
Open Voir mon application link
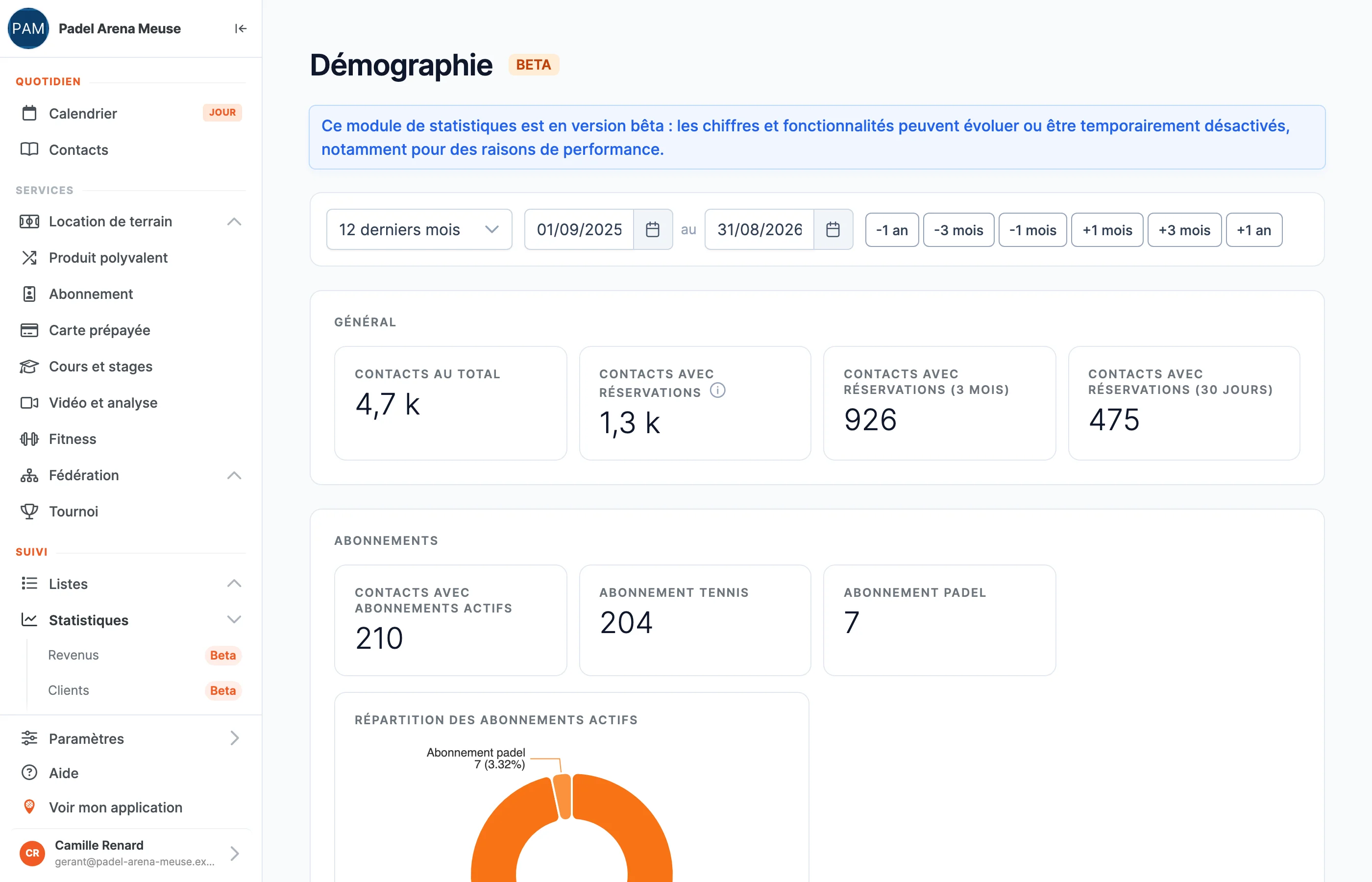point(130,807)
